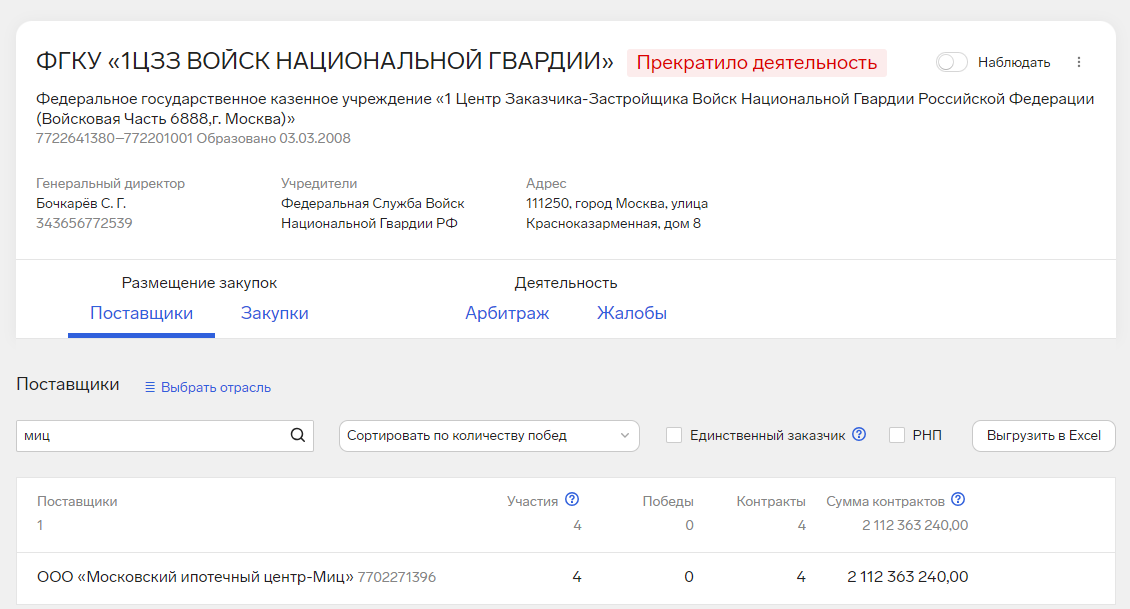Click the INN-KPP line 7722641380–772201001
Image resolution: width=1130 pixels, height=609 pixels.
coord(115,138)
